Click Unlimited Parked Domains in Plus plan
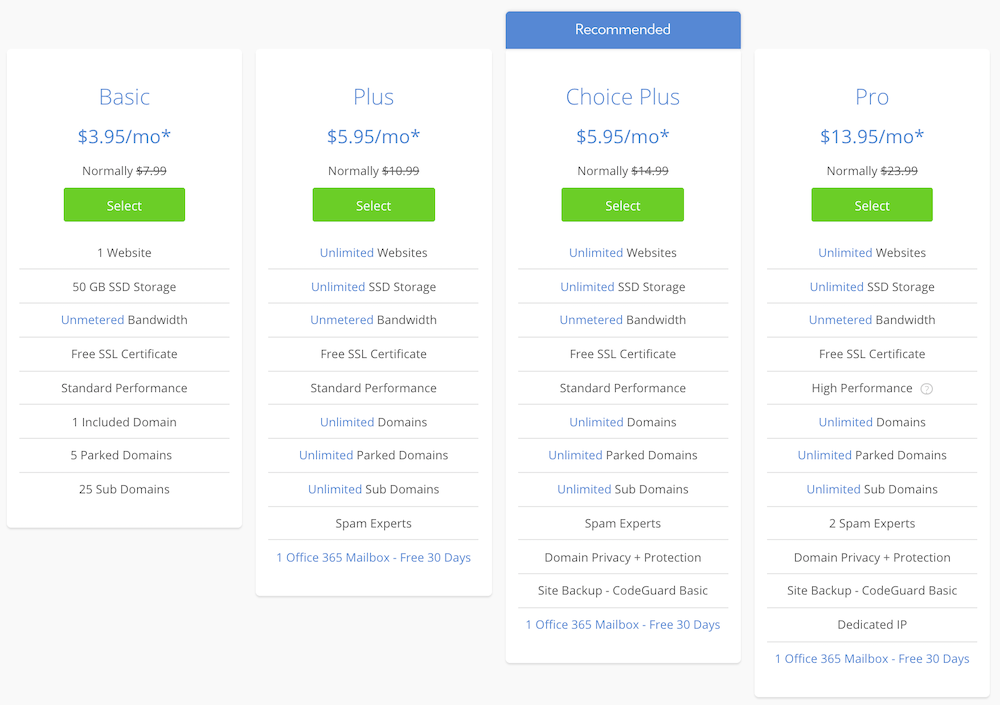Viewport: 1000px width, 705px height. point(374,455)
